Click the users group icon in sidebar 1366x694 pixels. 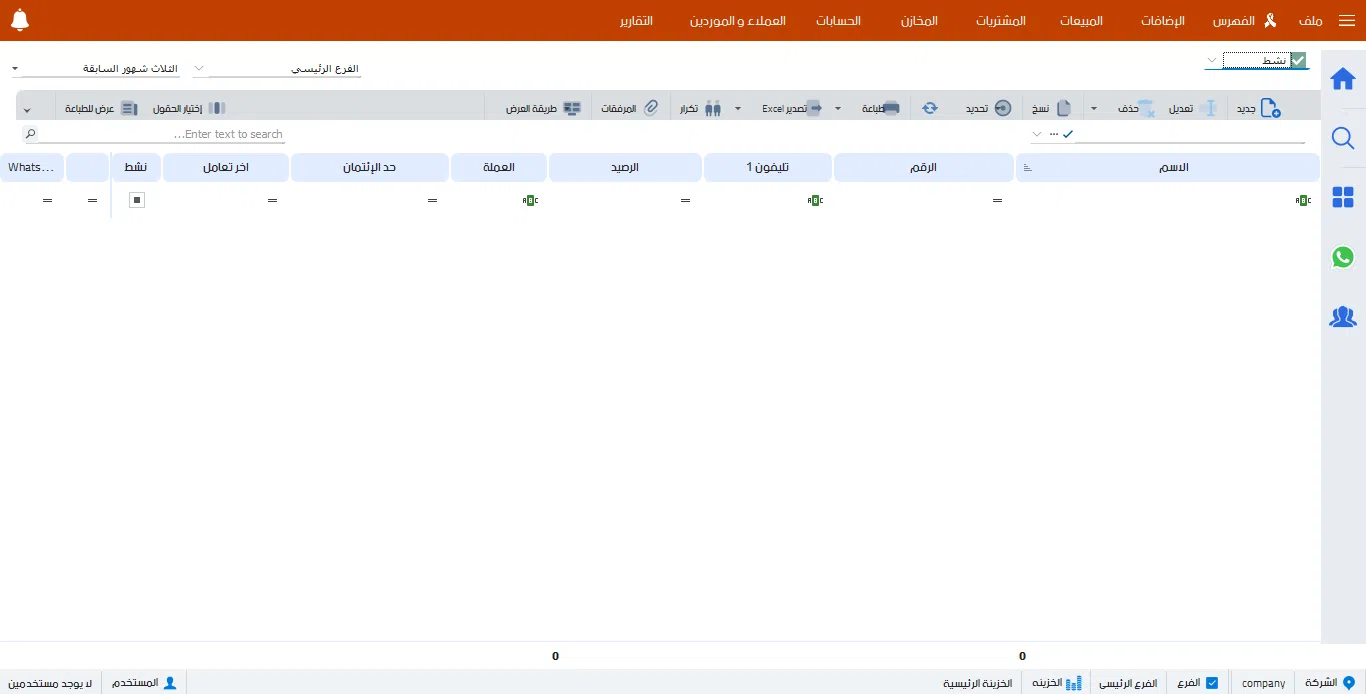coord(1343,317)
